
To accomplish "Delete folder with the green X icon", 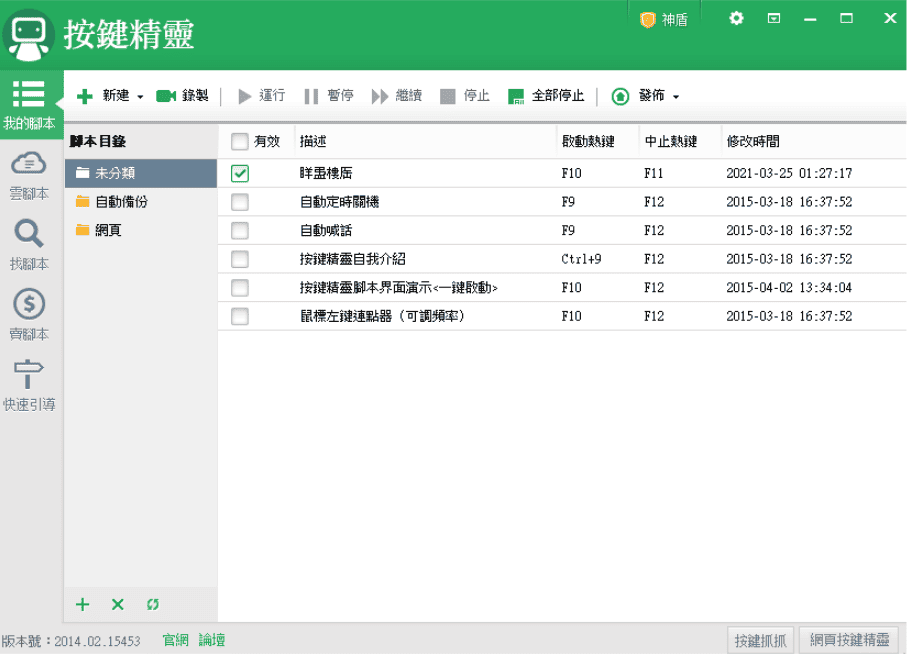I will (117, 604).
